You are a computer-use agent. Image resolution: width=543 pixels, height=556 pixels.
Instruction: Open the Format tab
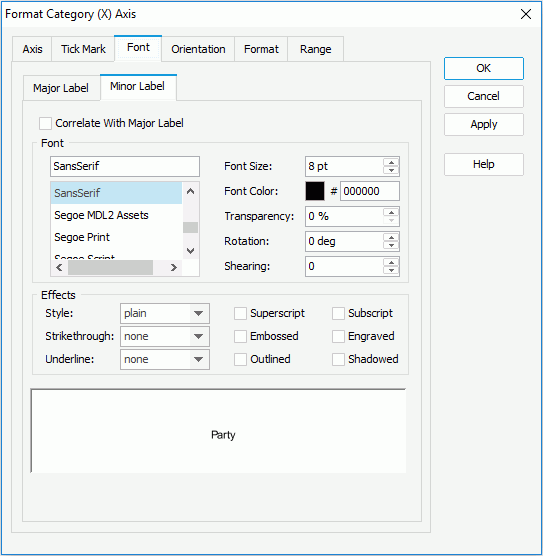click(x=261, y=49)
